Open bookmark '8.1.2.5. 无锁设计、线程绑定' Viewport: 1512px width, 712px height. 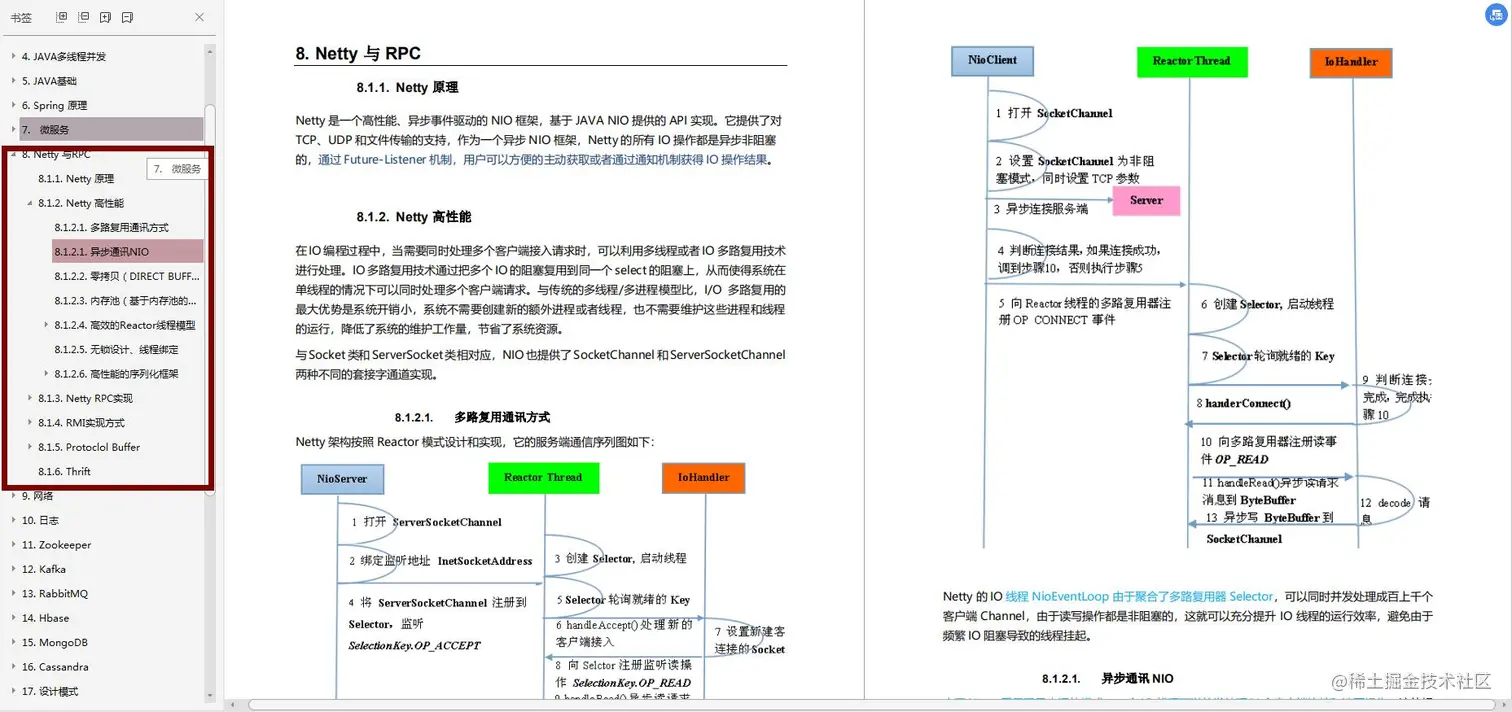pos(116,350)
